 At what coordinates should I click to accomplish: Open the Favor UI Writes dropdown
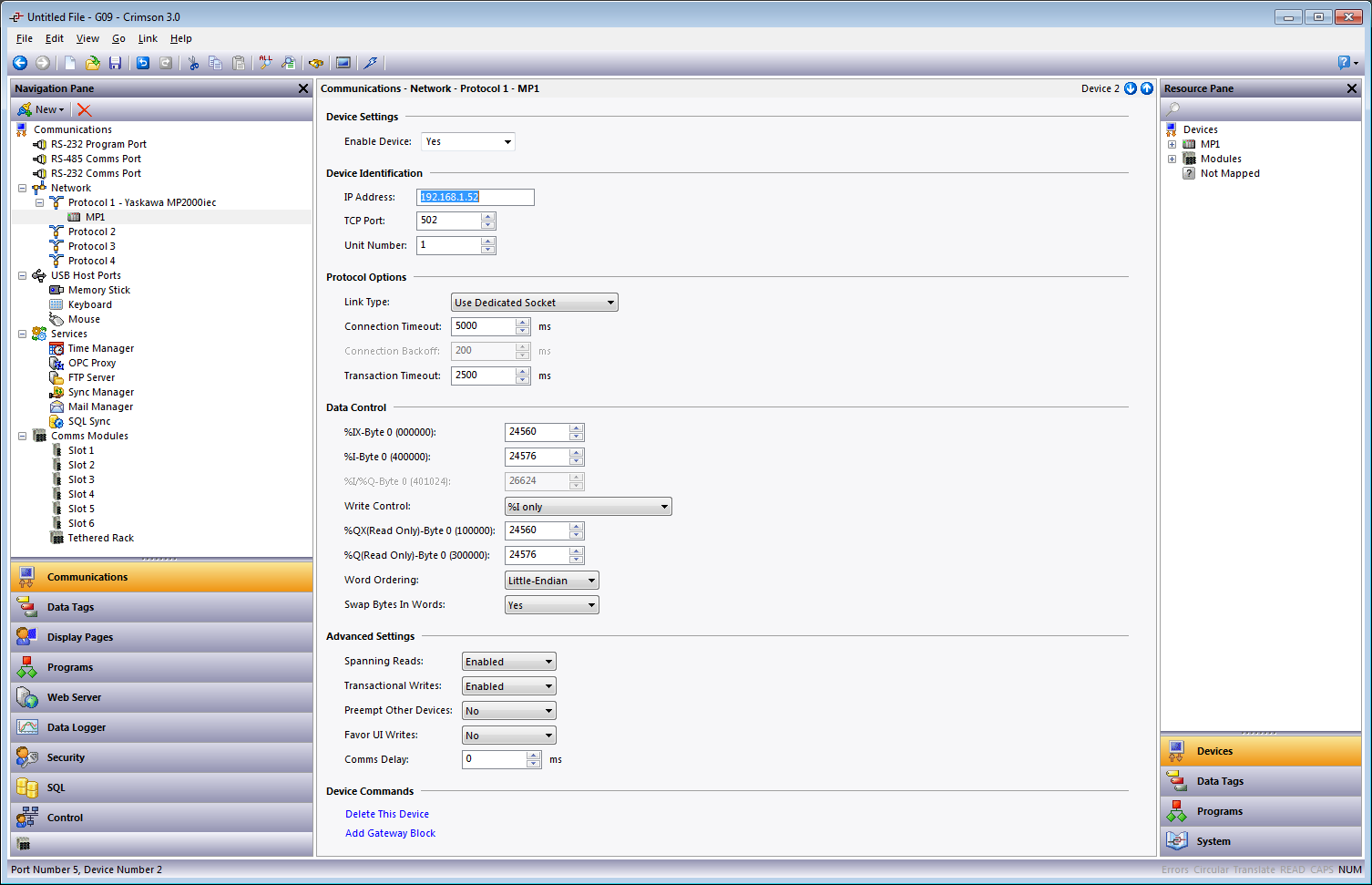(509, 736)
